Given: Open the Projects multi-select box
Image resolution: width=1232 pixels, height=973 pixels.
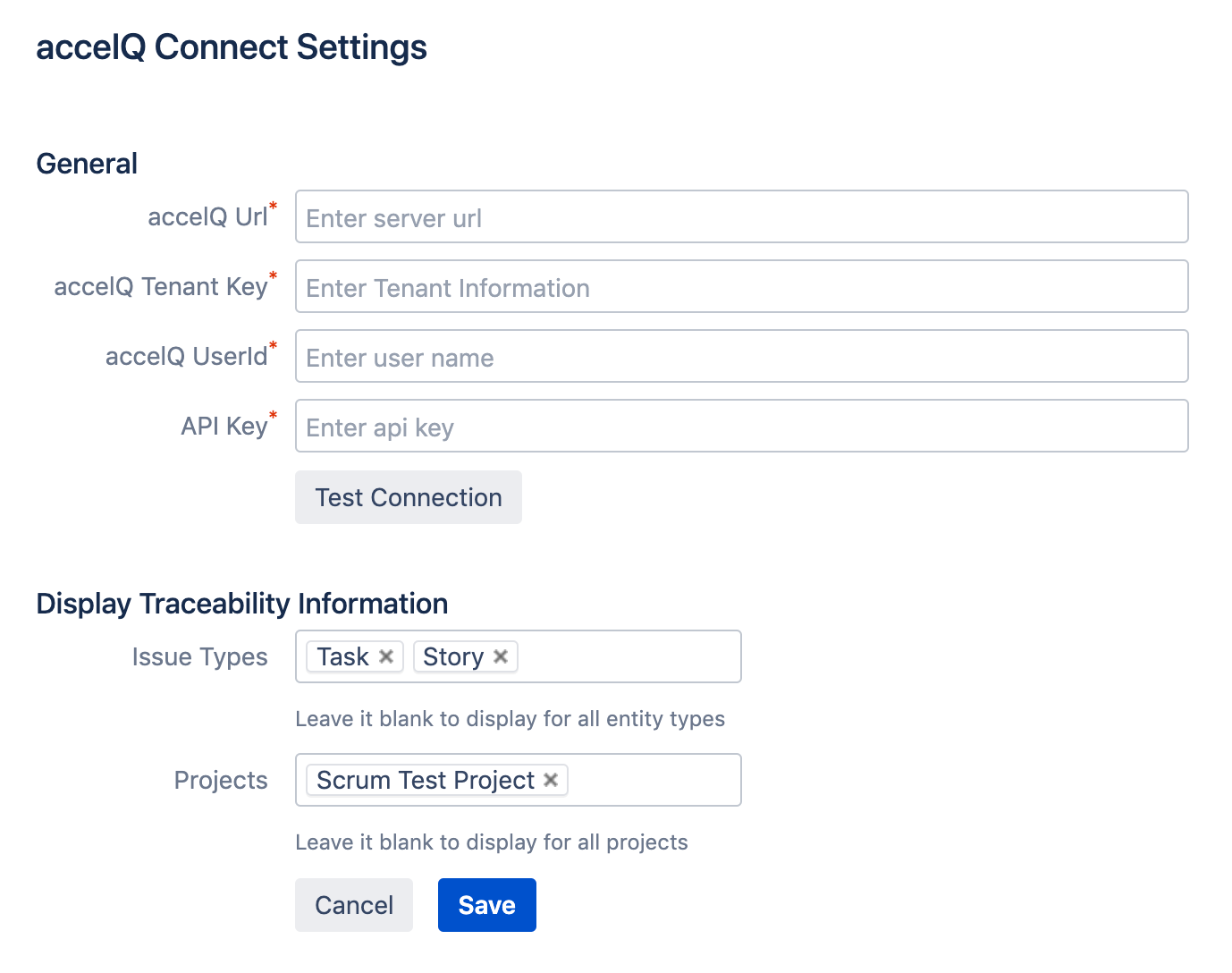Looking at the screenshot, I should pos(653,780).
